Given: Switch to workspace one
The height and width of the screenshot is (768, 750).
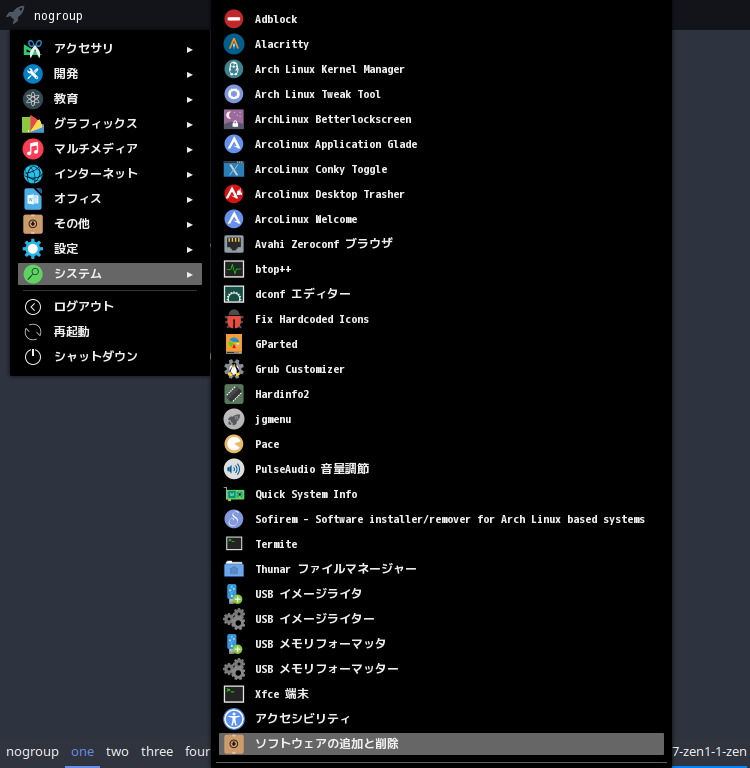Looking at the screenshot, I should tap(82, 751).
